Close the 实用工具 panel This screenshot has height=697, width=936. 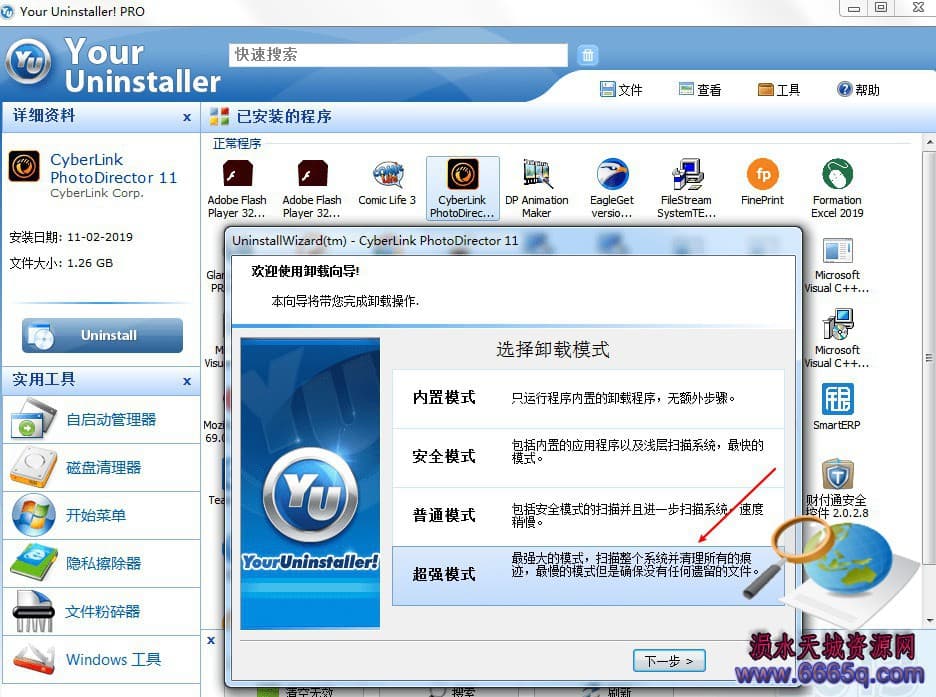(187, 381)
